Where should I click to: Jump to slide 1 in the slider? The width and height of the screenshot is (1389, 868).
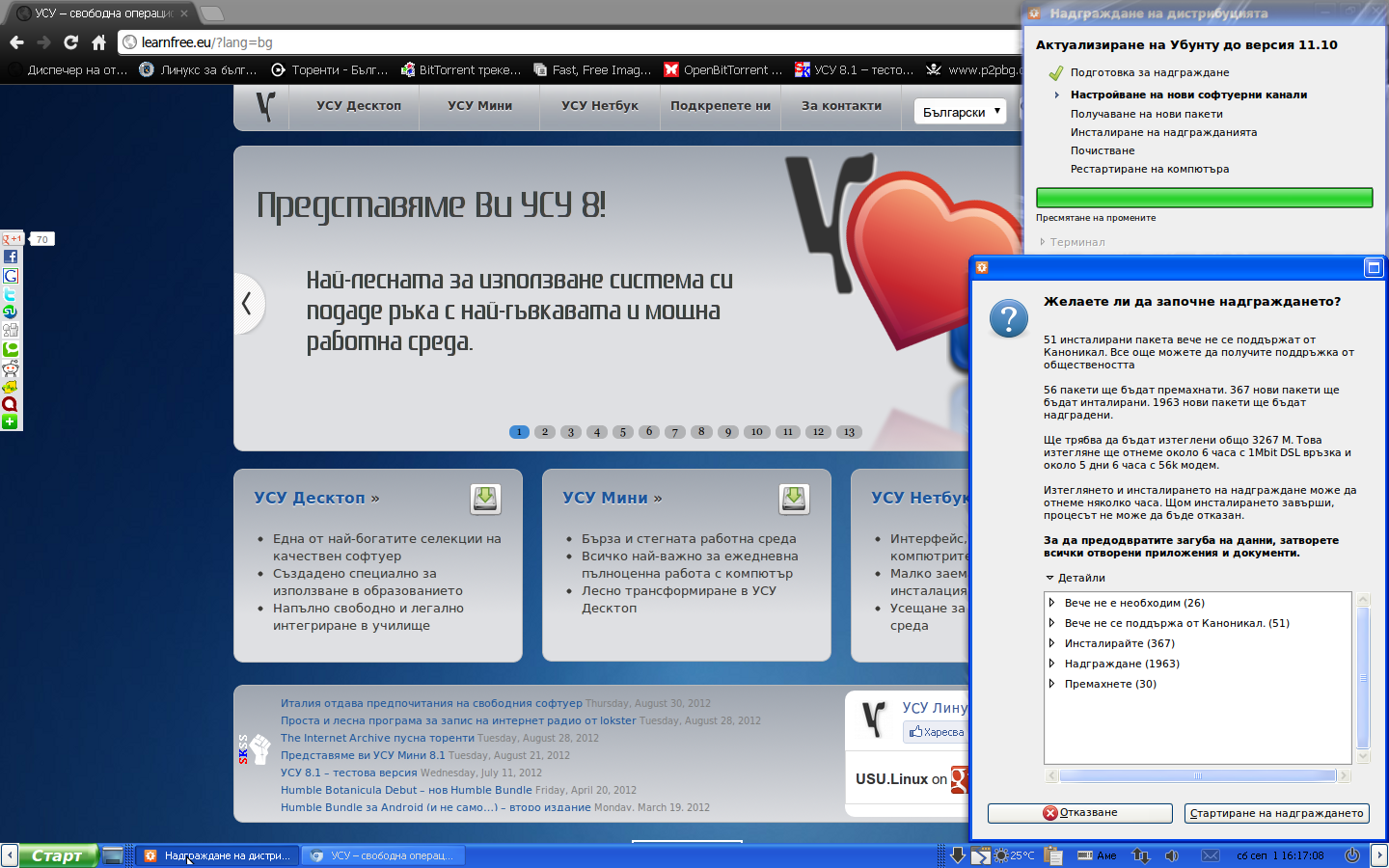click(x=519, y=432)
